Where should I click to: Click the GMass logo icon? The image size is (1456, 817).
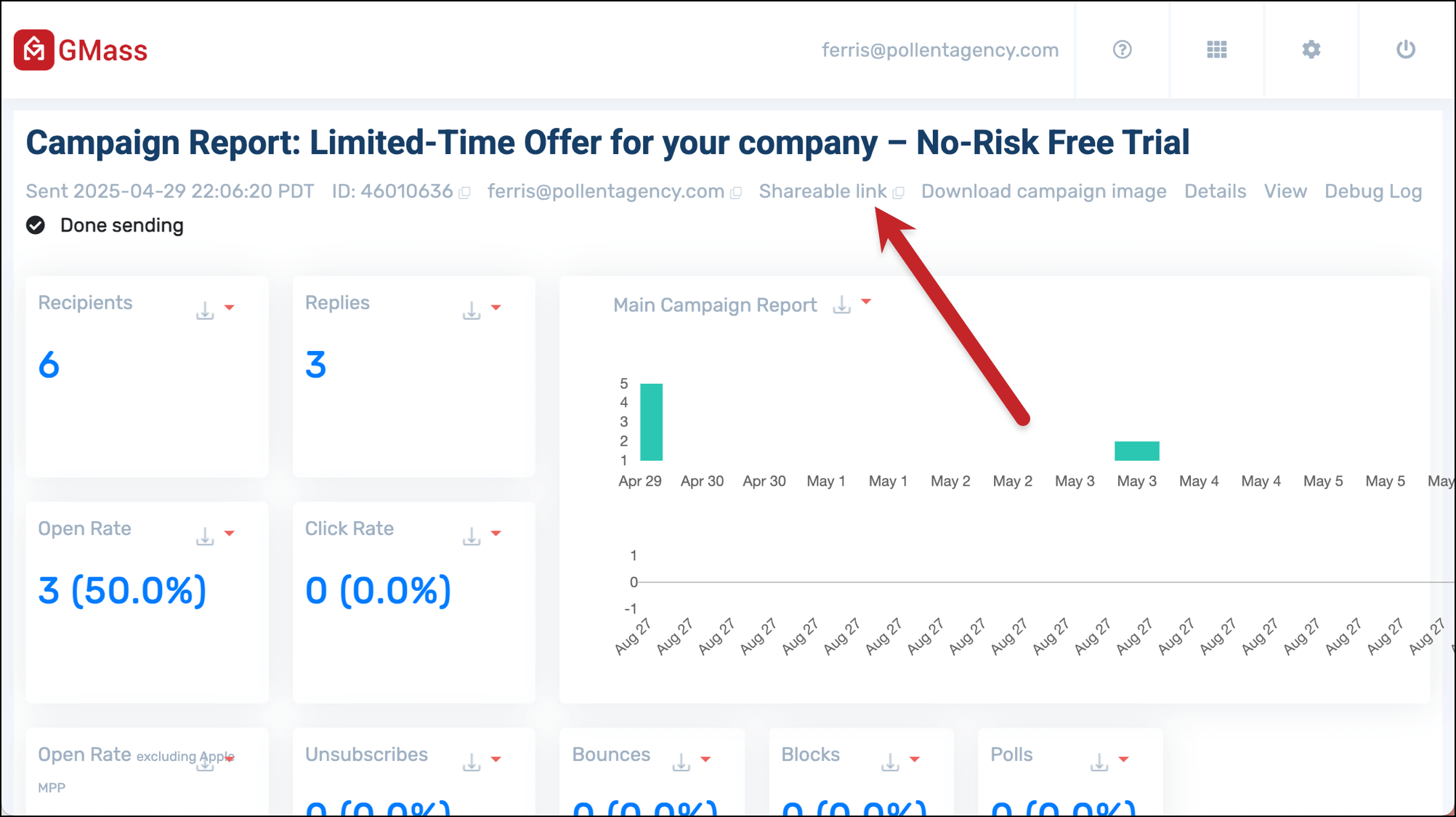pos(33,50)
